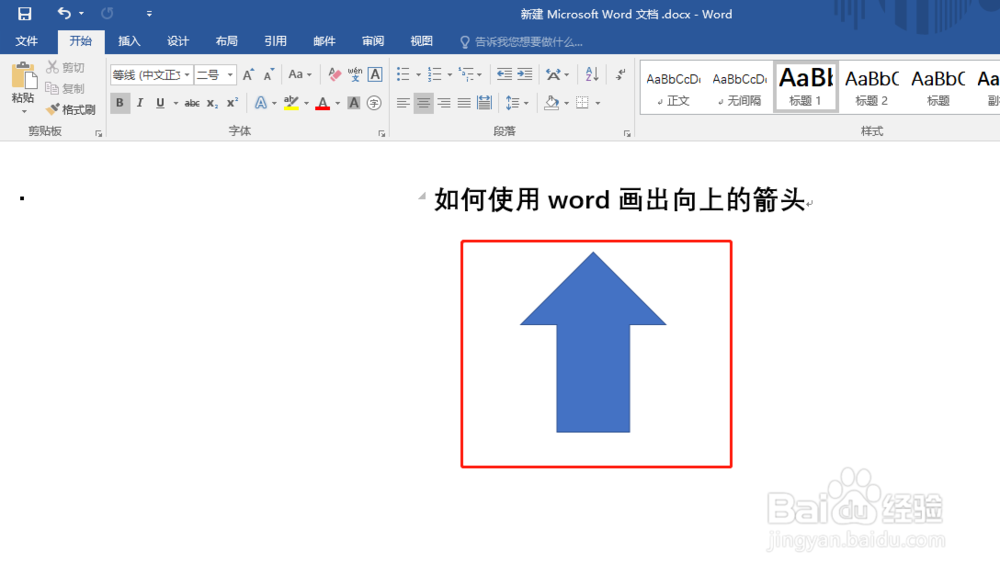Screen dimensions: 1000x574
Task: Toggle character shading A icon
Action: tap(354, 103)
